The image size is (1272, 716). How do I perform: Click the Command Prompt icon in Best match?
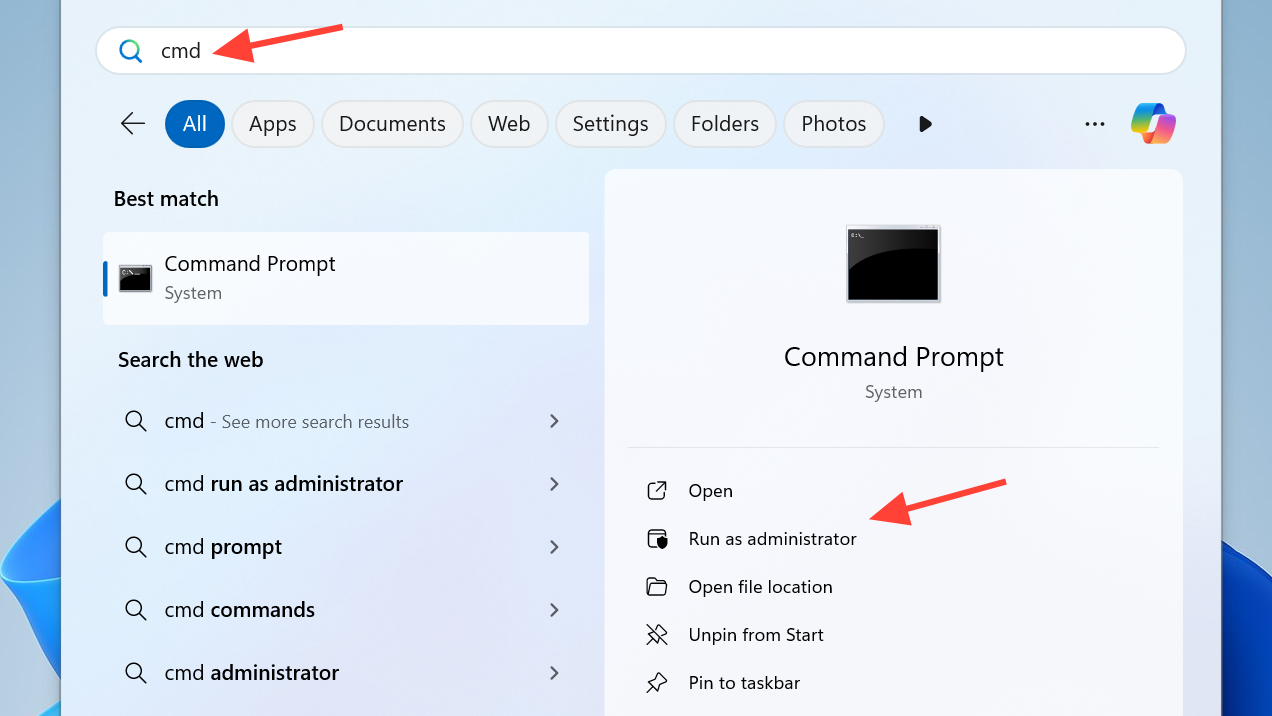click(x=134, y=278)
